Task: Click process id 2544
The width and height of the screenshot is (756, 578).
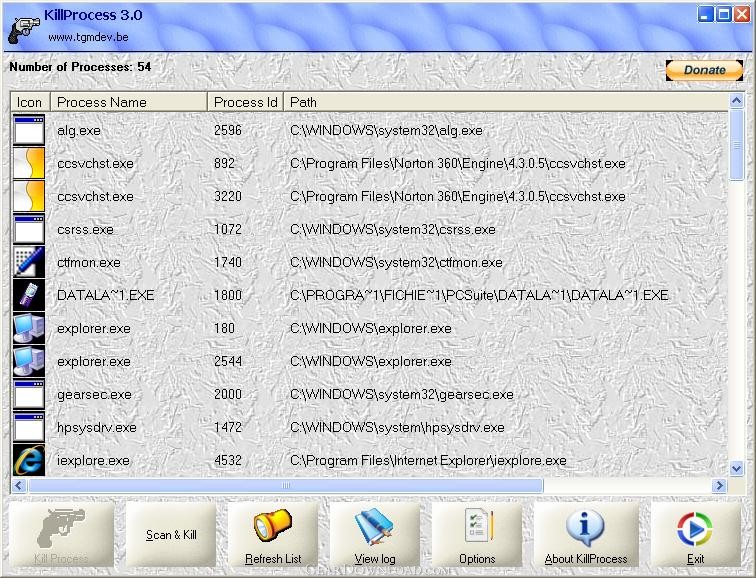Action: point(228,362)
